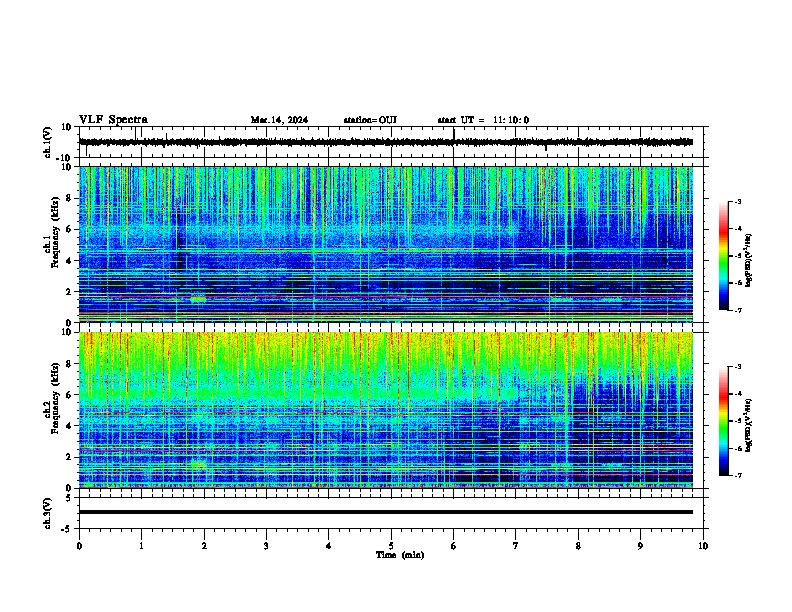The image size is (792, 612).
Task: Click the ch.1 spectrogram panel
Action: click(x=386, y=244)
